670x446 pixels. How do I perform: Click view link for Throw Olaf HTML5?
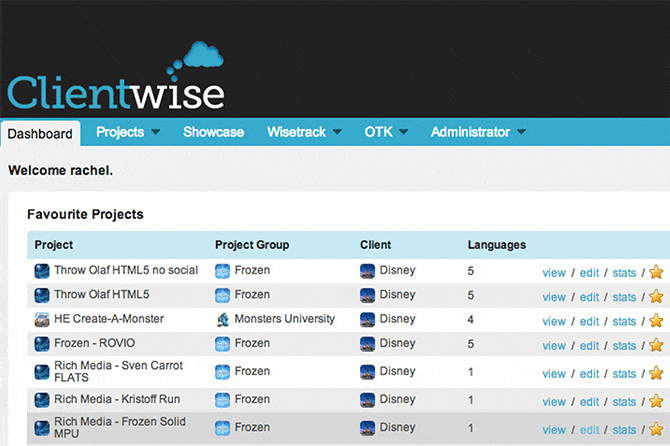click(x=554, y=297)
